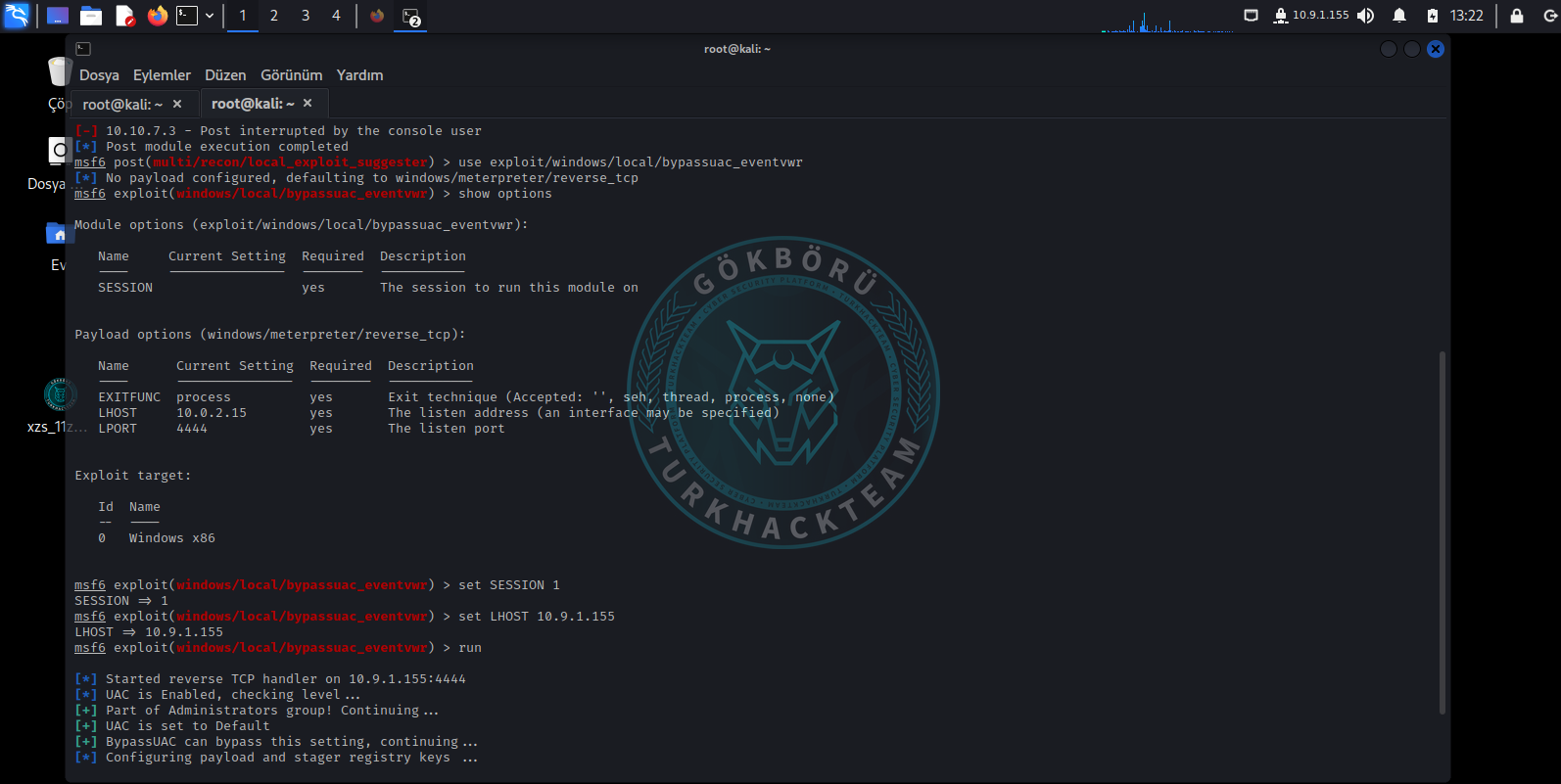1561x784 pixels.
Task: Click 'Started reverse TCP handler' output line
Action: (286, 679)
